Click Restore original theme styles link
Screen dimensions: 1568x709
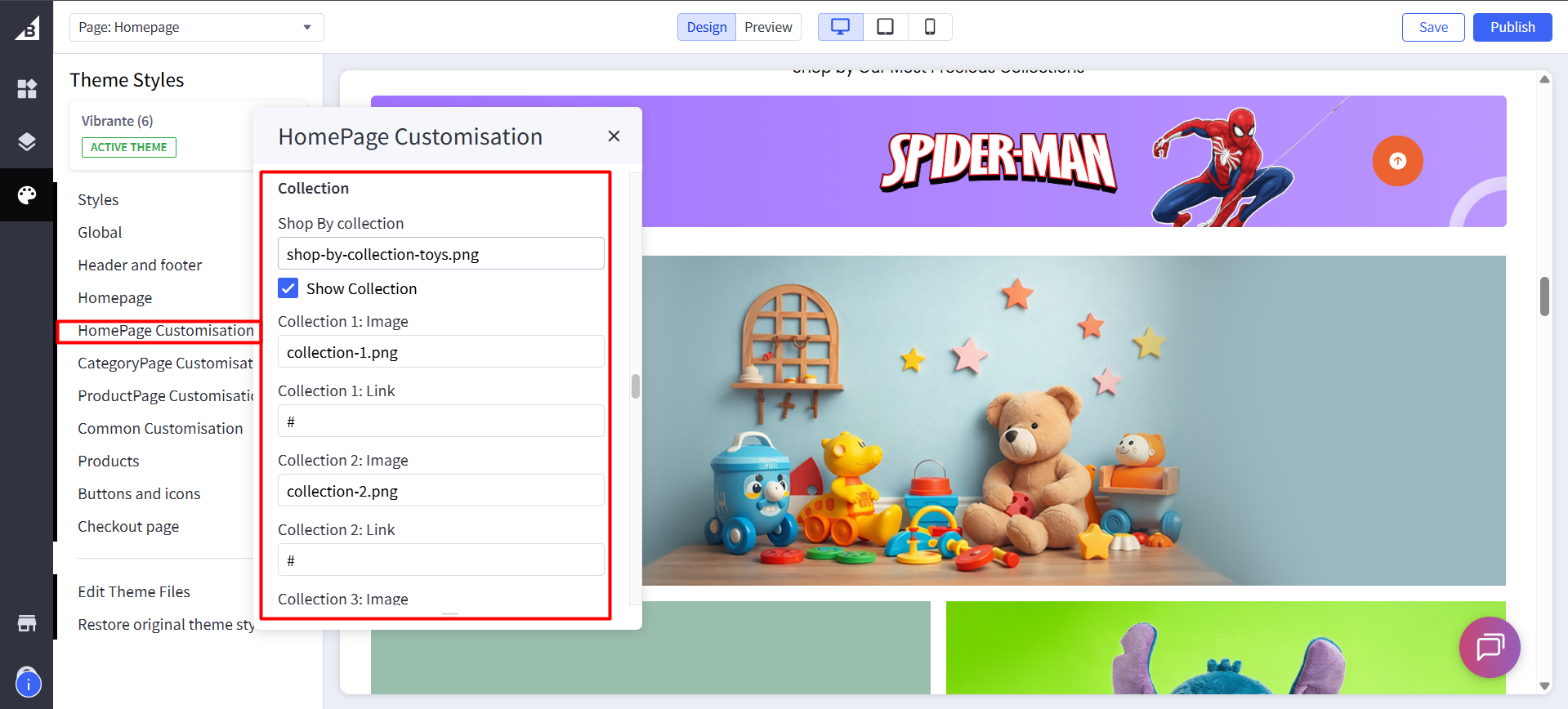coord(166,625)
